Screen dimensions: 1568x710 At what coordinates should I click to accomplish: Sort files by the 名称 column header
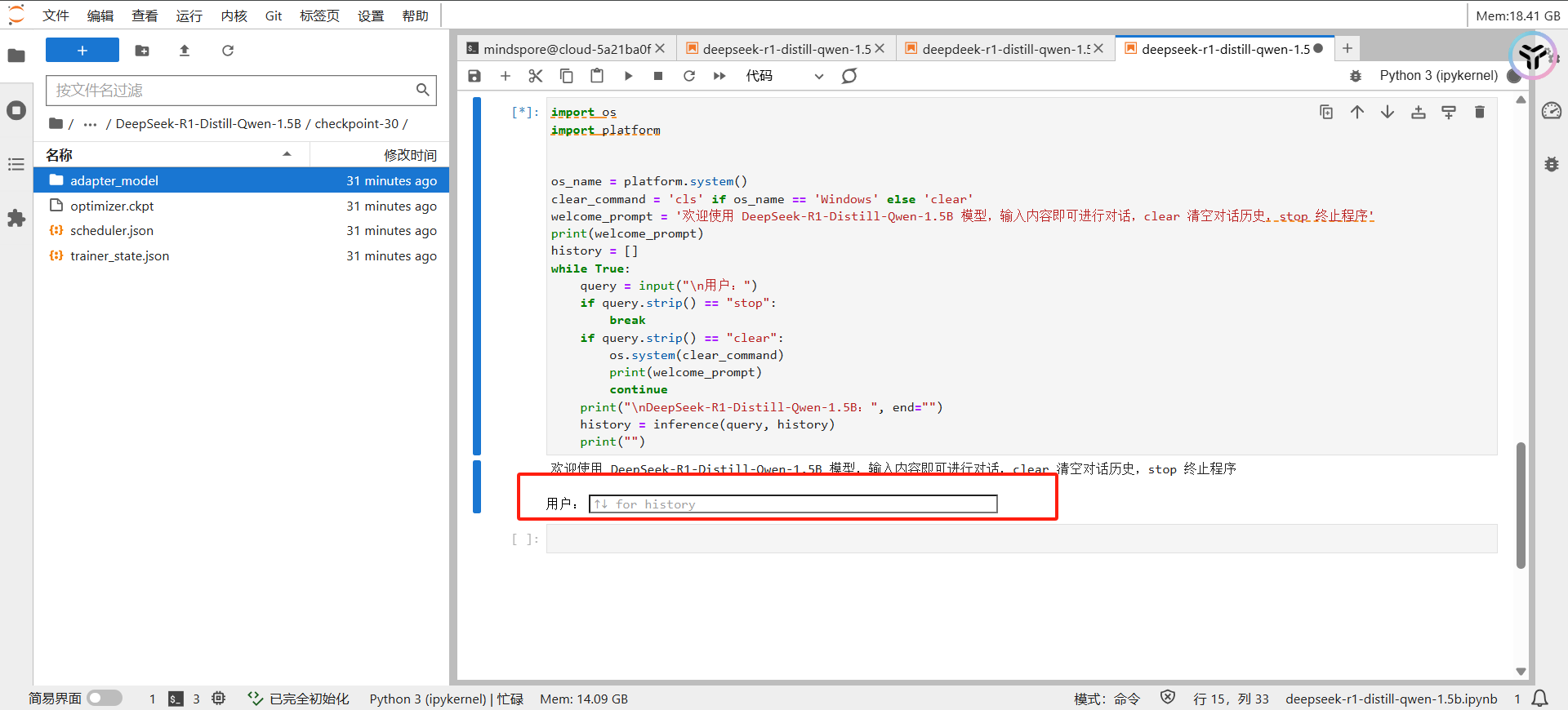pyautogui.click(x=60, y=155)
